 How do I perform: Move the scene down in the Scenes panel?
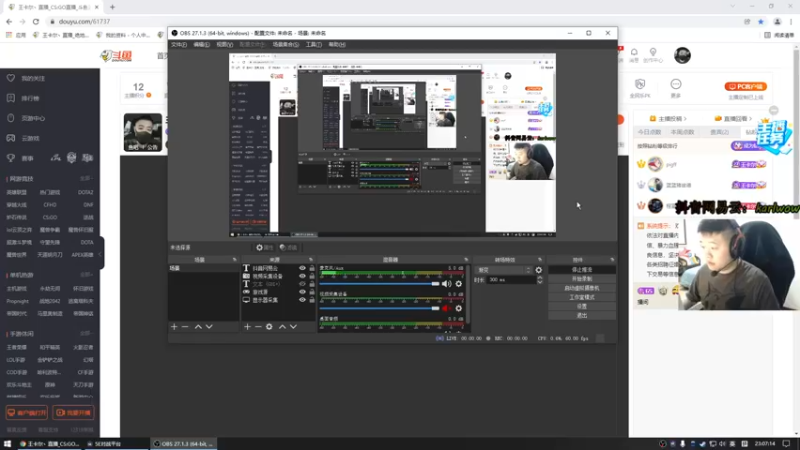click(209, 327)
